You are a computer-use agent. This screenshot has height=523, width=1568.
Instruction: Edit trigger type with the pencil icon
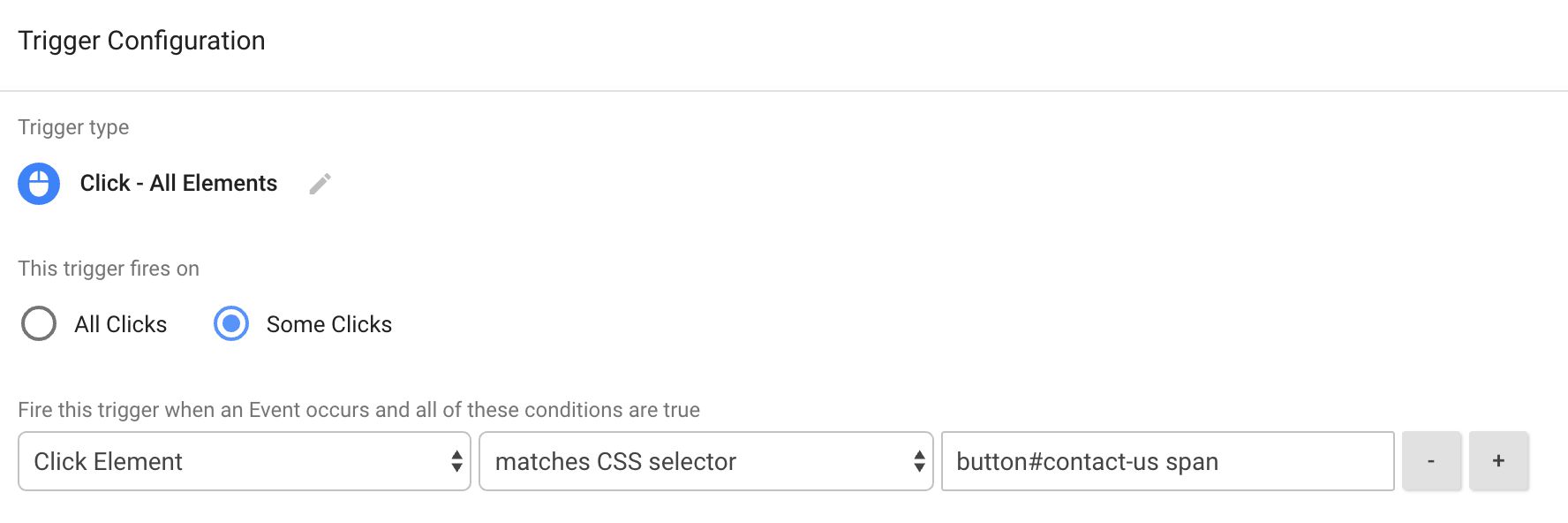tap(320, 184)
